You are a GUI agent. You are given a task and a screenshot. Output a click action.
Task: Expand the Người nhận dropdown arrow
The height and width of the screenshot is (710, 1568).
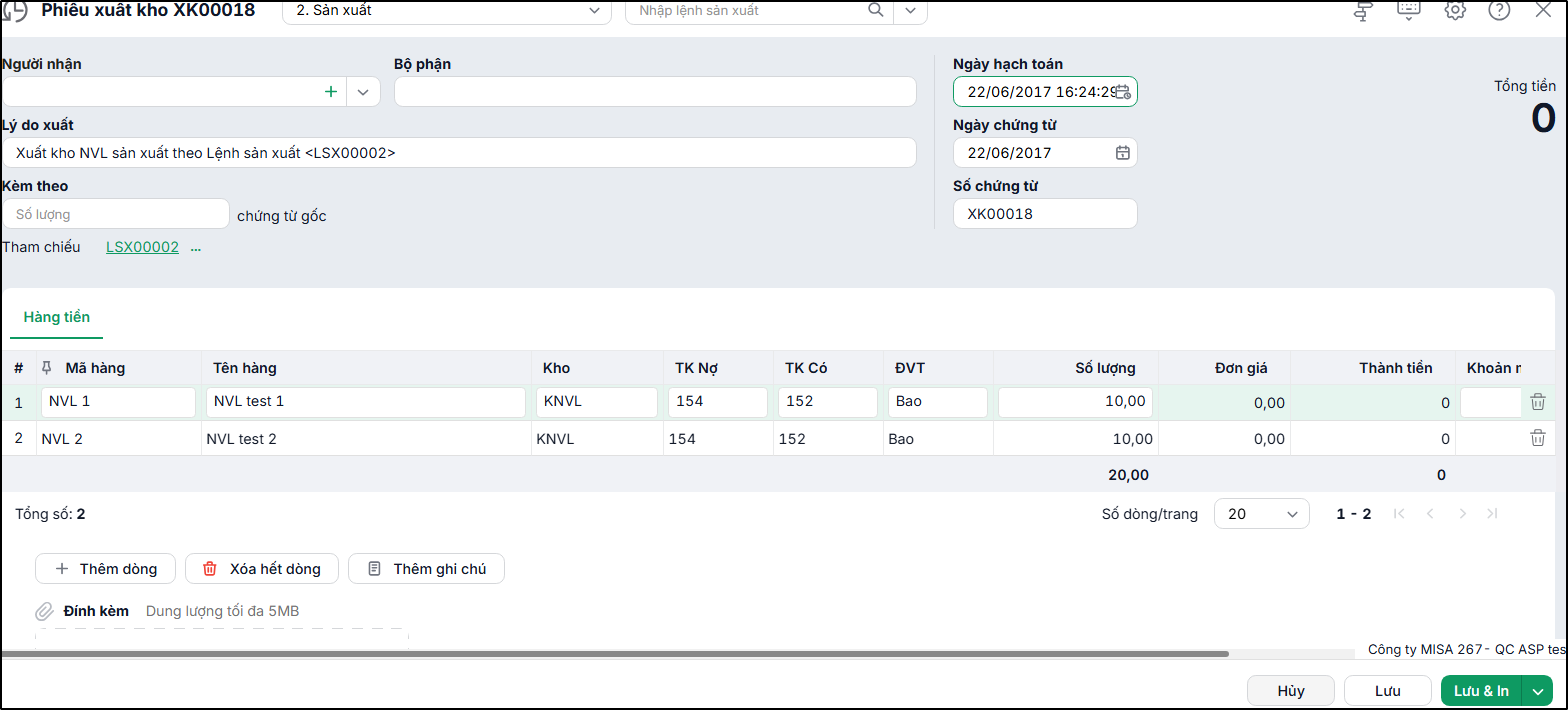click(363, 92)
